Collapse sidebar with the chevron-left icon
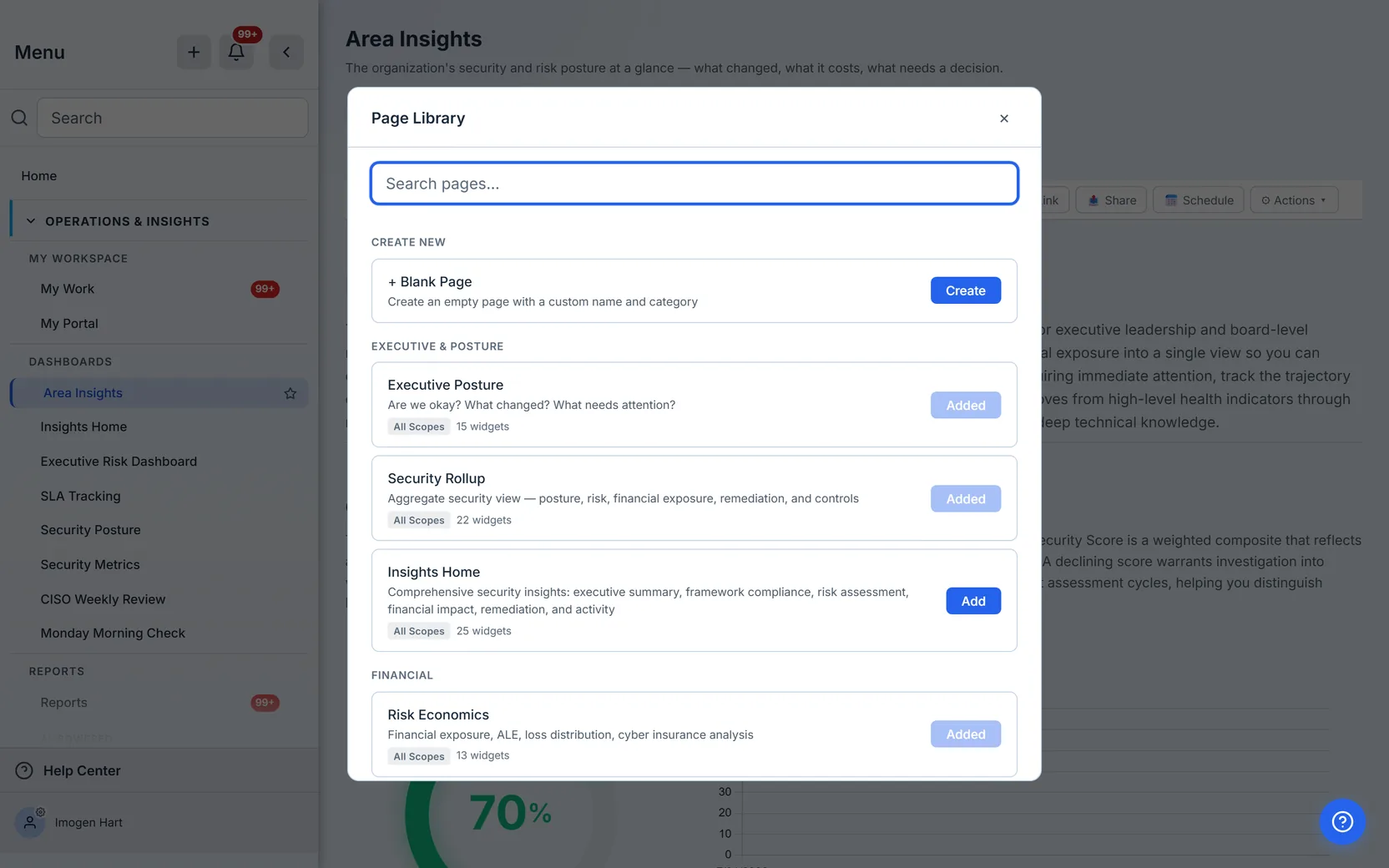 point(286,52)
